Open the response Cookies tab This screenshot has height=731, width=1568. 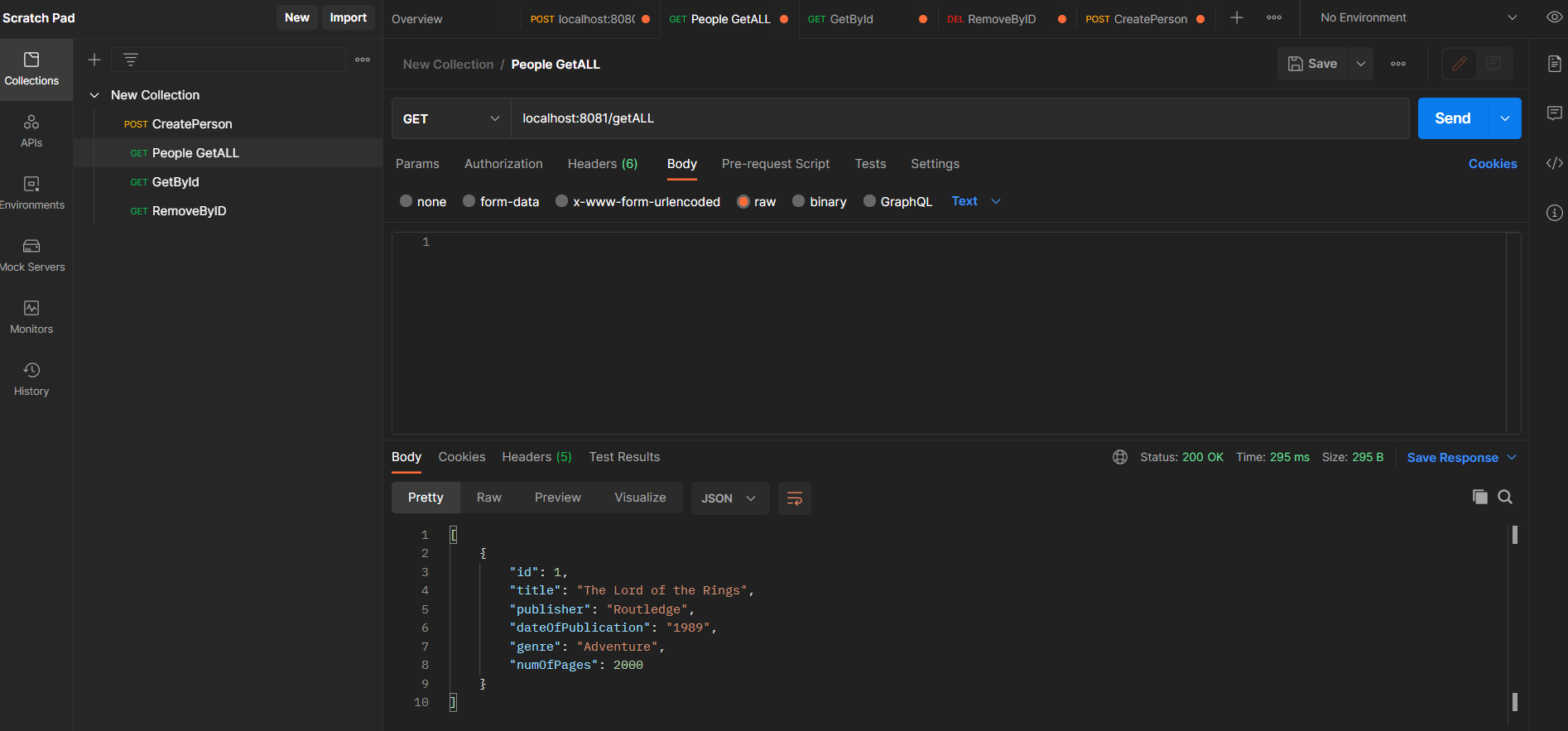(462, 457)
